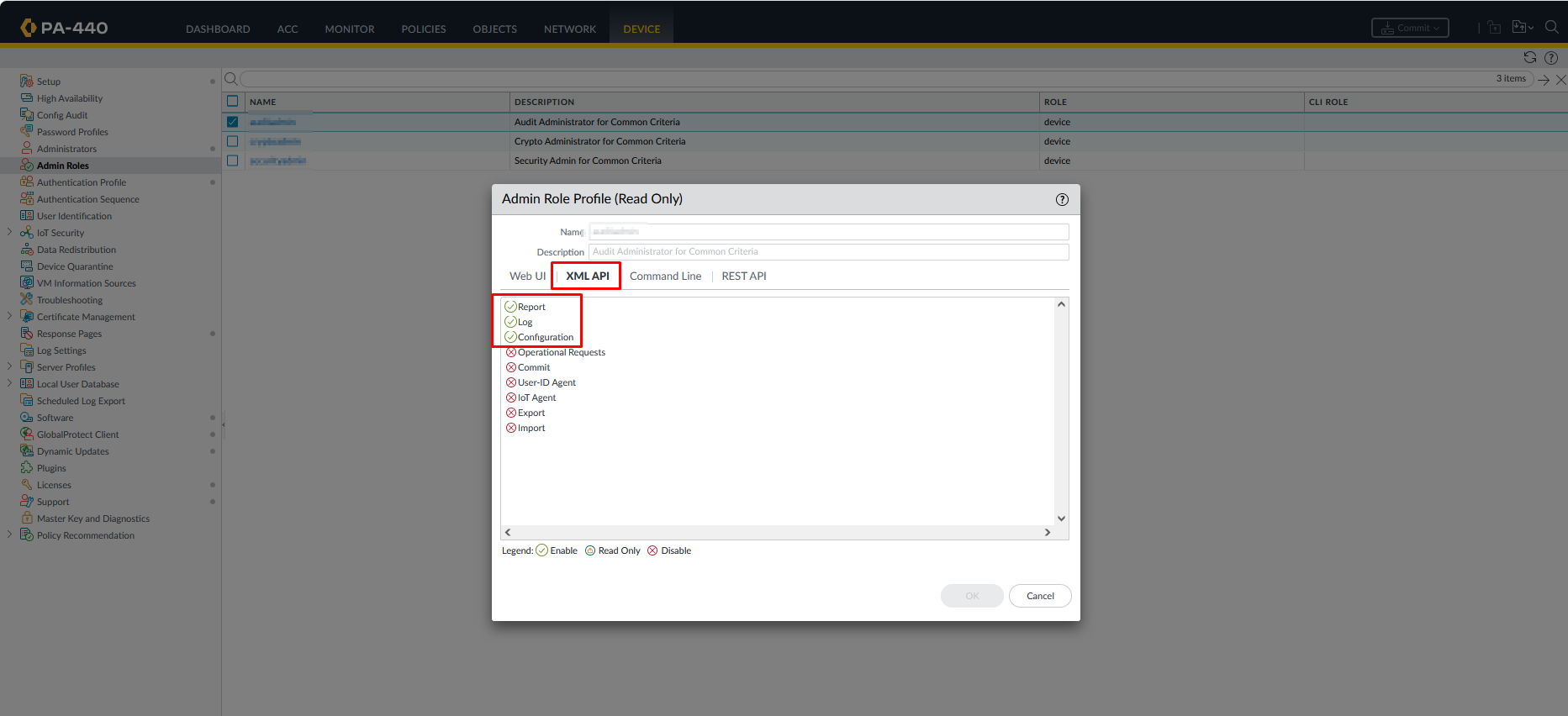The image size is (1568, 716).
Task: Open User Identification icon
Action: (27, 216)
